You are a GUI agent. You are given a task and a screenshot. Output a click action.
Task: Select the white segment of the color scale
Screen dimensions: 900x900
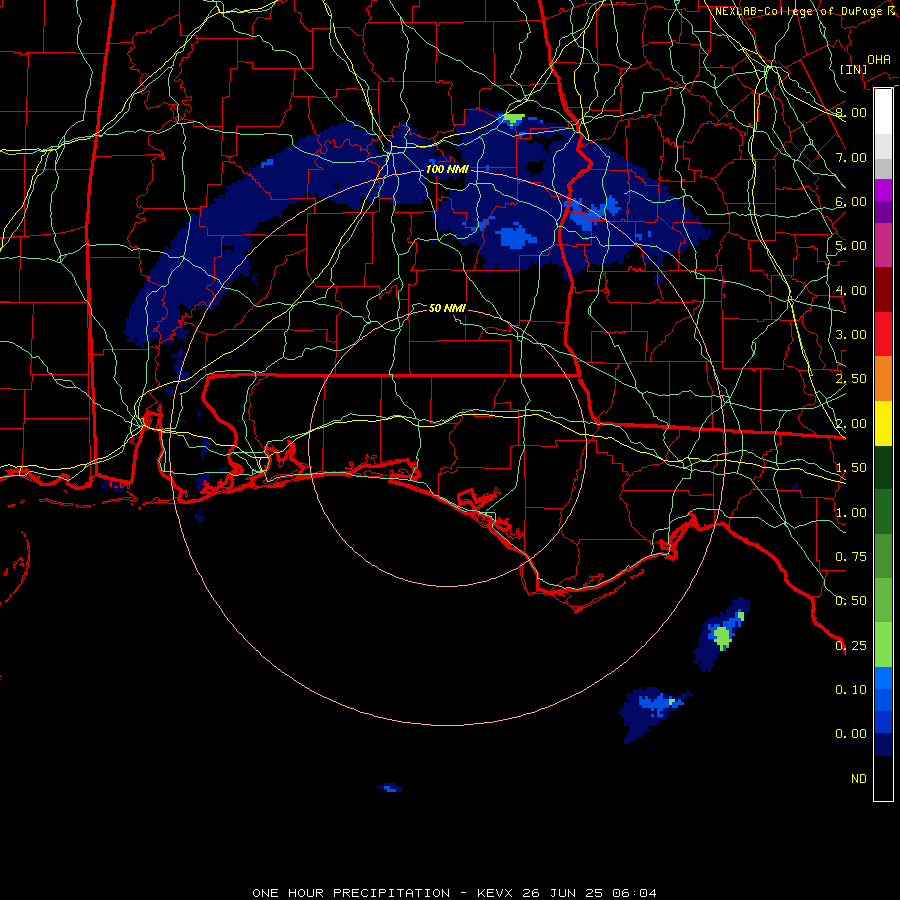pos(883,111)
